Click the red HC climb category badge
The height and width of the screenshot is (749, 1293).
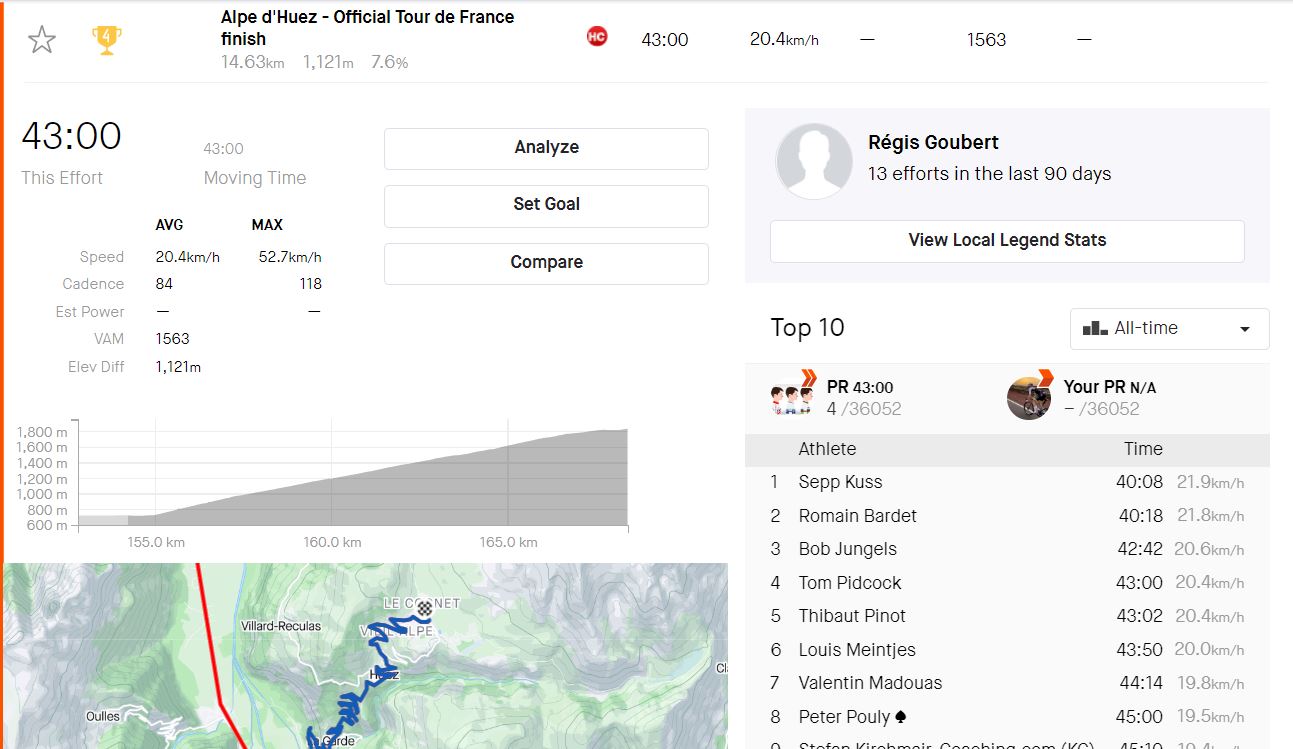597,37
